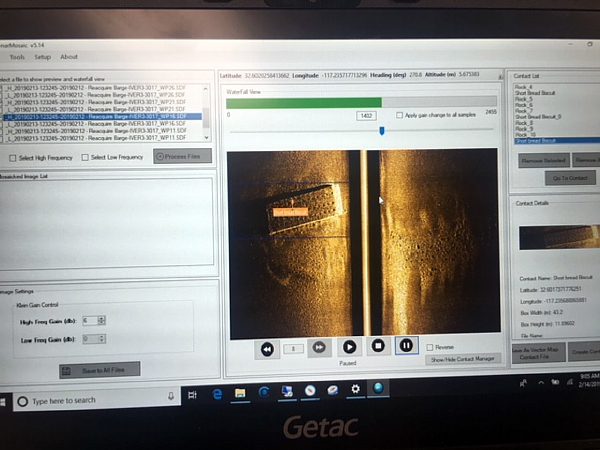Select Rock_7 in the Contact List
Viewport: 600px width, 450px height.
524,111
